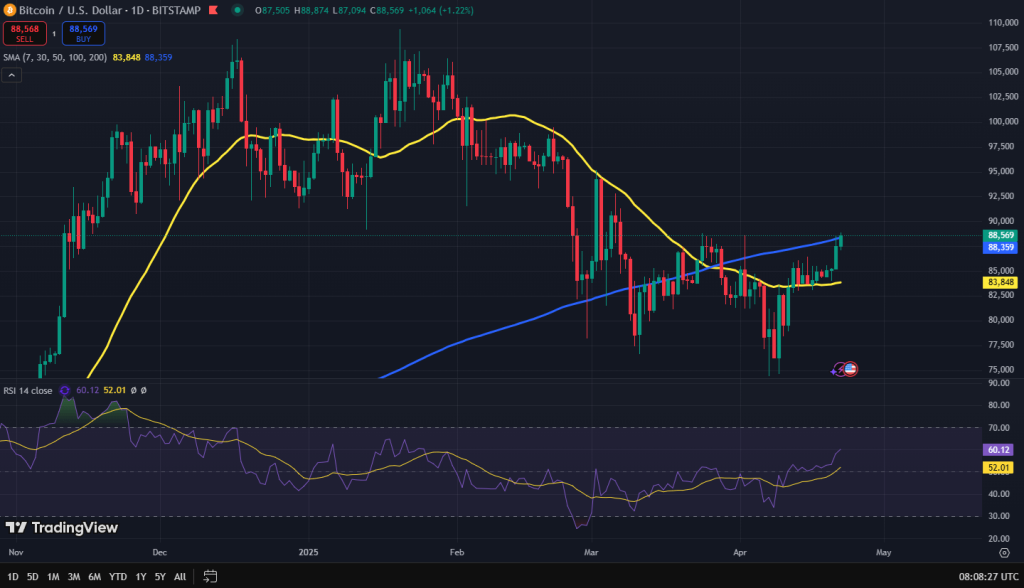Select the 1M time range

click(54, 576)
